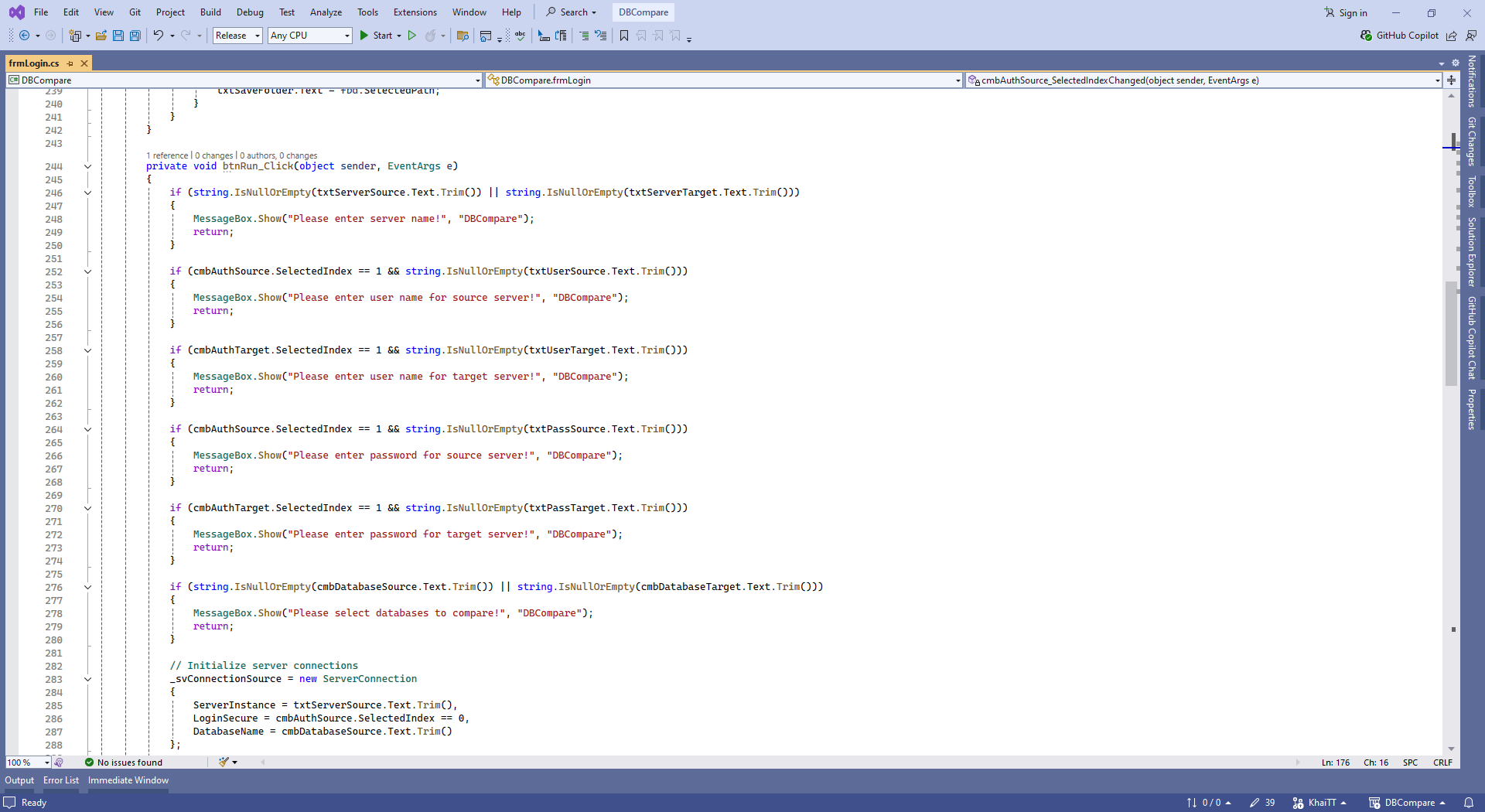Open the DBCompare.frmLogin type dropdown

click(724, 80)
